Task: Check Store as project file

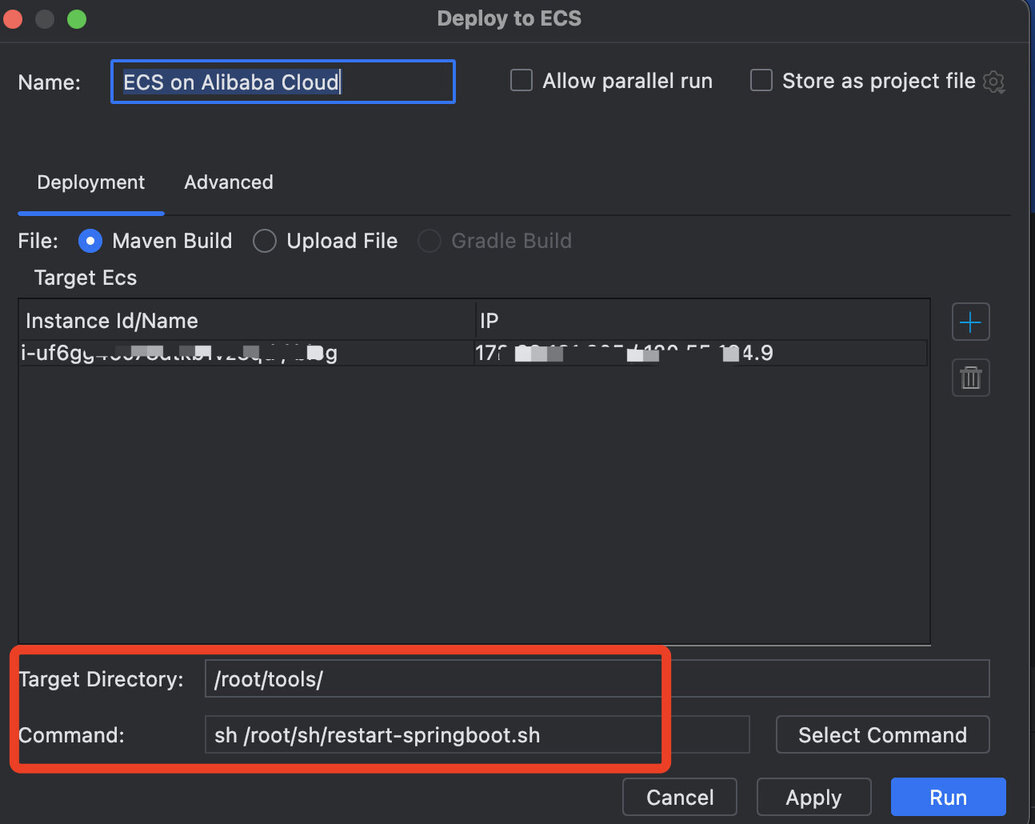Action: pyautogui.click(x=761, y=81)
